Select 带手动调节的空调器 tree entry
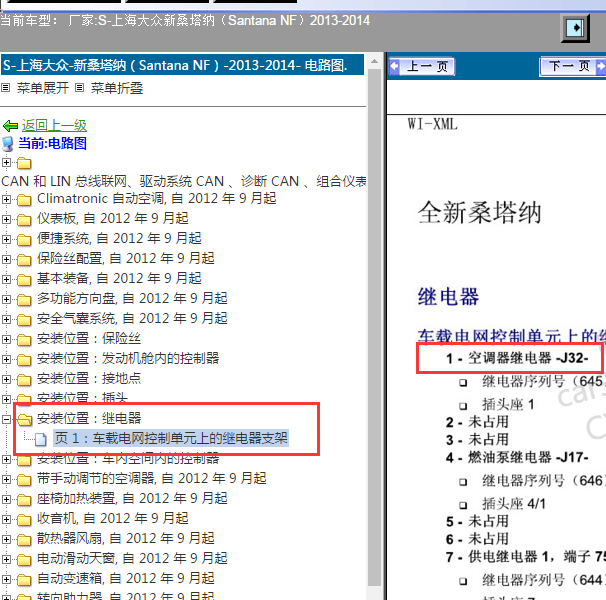 pyautogui.click(x=152, y=479)
